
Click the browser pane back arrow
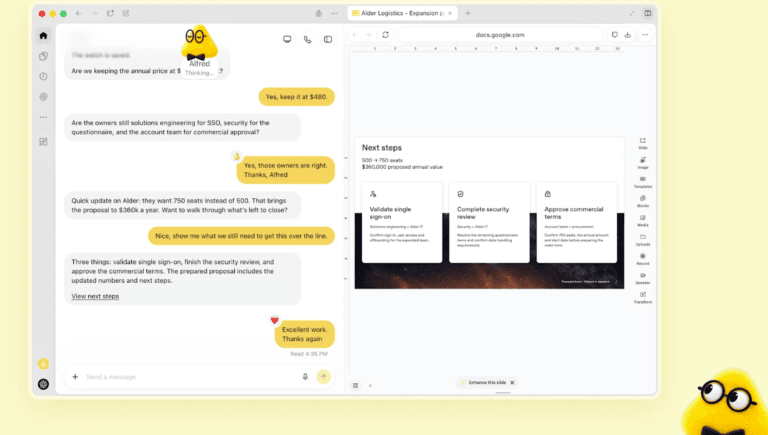[356, 35]
